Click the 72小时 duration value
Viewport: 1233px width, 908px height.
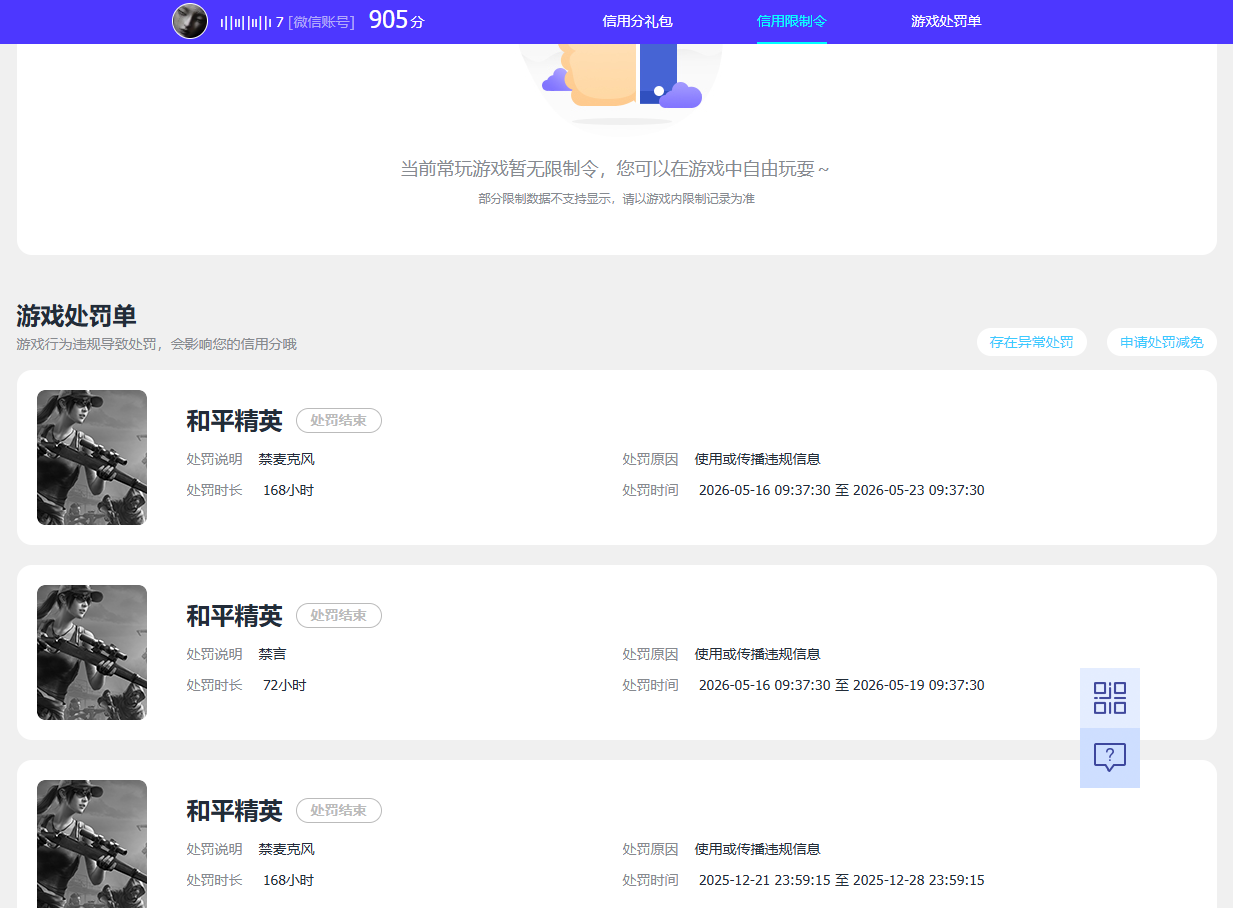[x=284, y=686]
